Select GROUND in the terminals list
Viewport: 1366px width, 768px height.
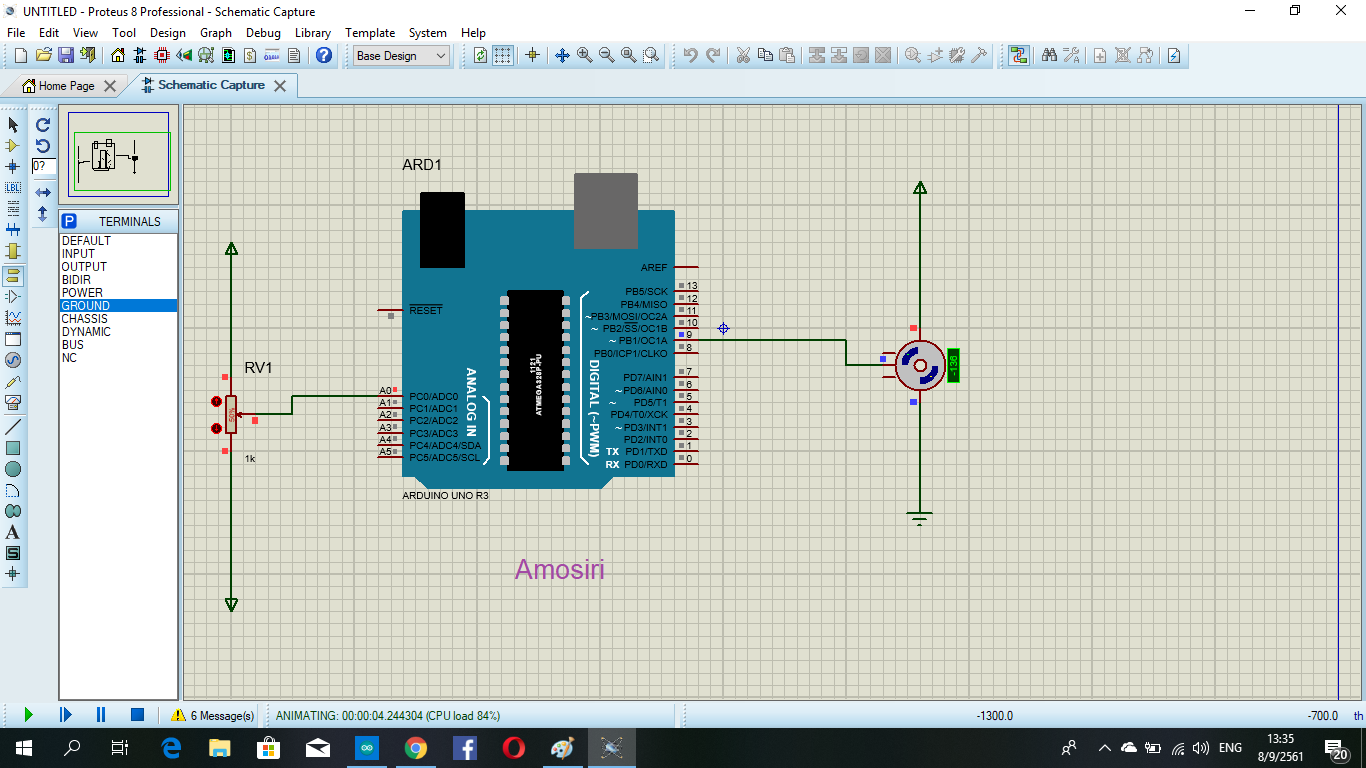click(x=118, y=306)
